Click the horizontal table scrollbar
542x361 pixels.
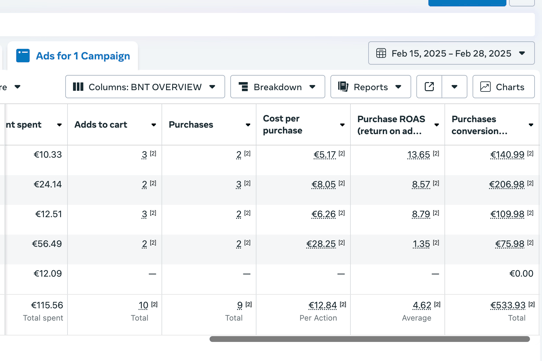370,339
